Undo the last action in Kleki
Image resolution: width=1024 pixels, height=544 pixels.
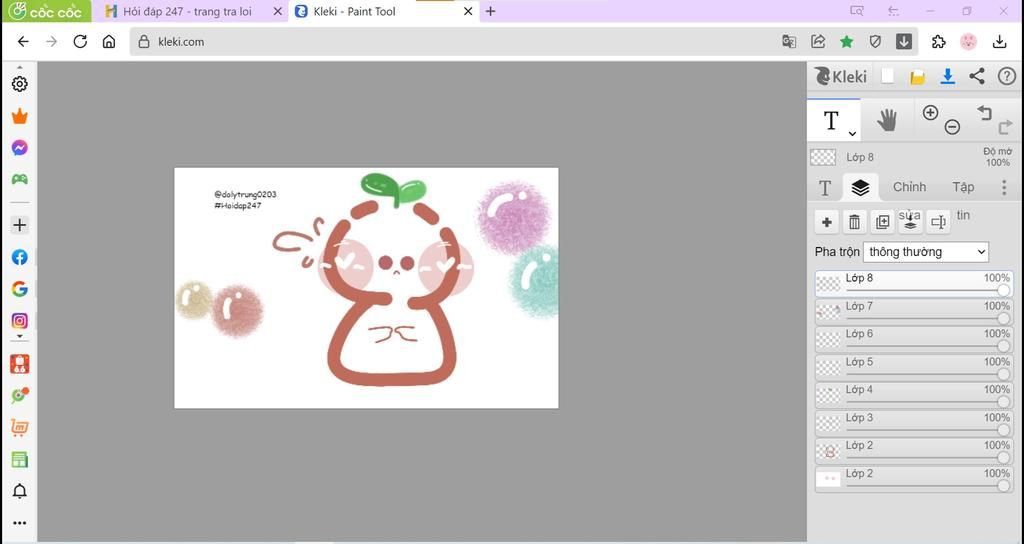click(x=984, y=112)
